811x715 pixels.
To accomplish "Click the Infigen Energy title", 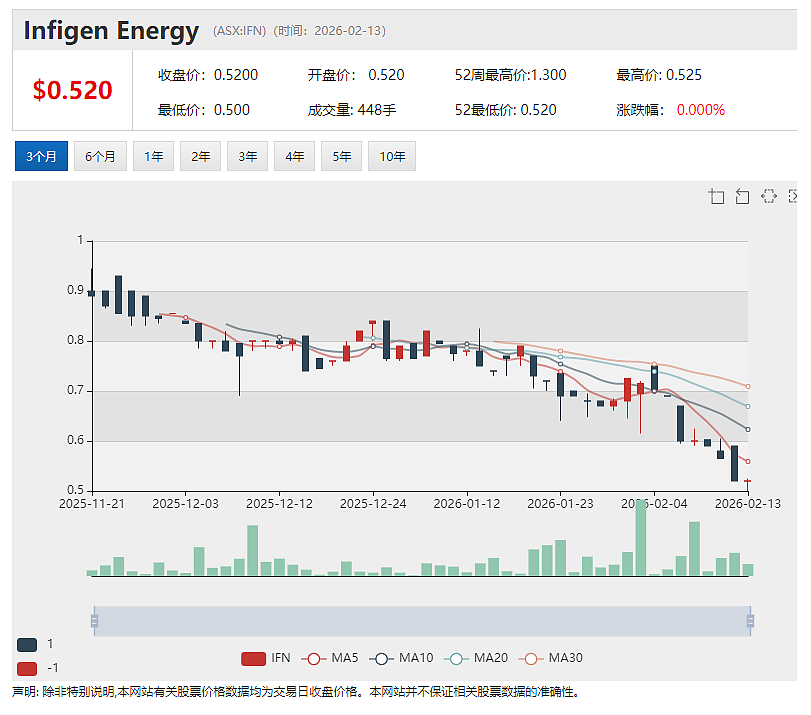I will (x=111, y=31).
